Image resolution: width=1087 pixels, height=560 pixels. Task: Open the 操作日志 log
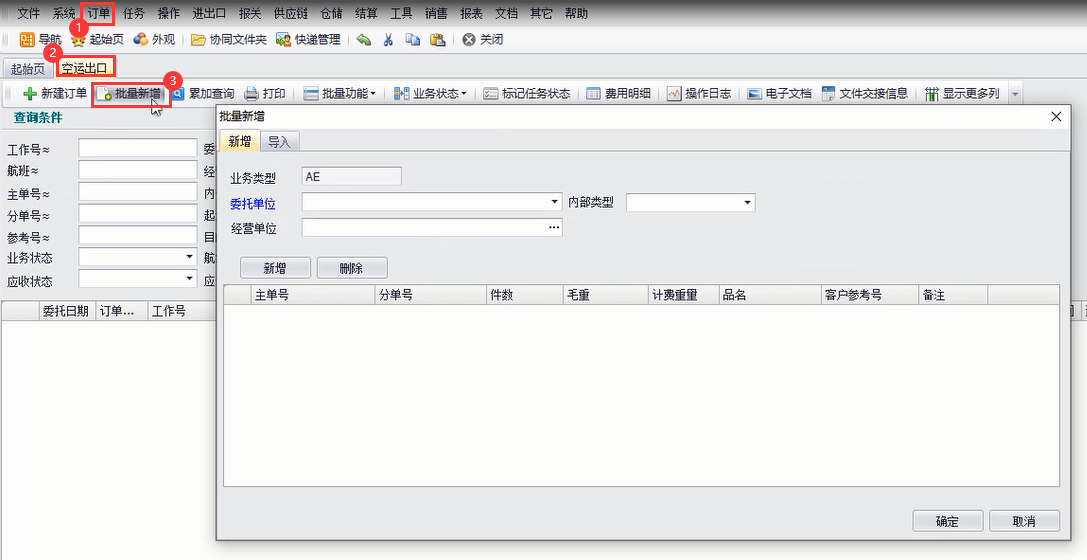(x=674, y=94)
